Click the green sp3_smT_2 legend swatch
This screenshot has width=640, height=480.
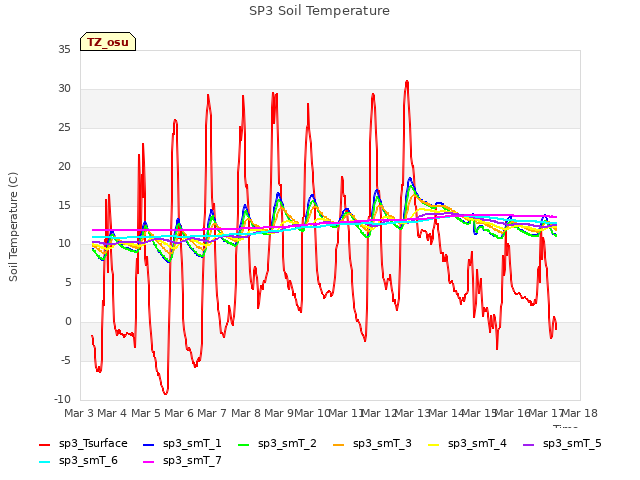coord(244,444)
